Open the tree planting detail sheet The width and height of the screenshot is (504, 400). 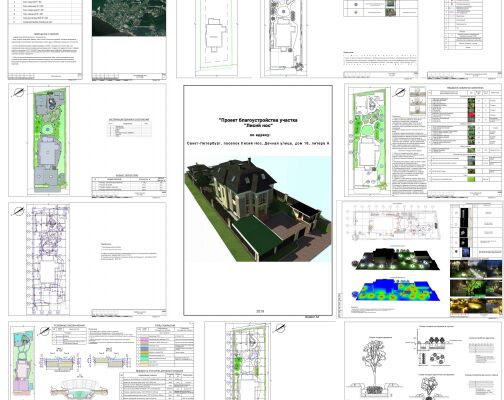(424, 361)
